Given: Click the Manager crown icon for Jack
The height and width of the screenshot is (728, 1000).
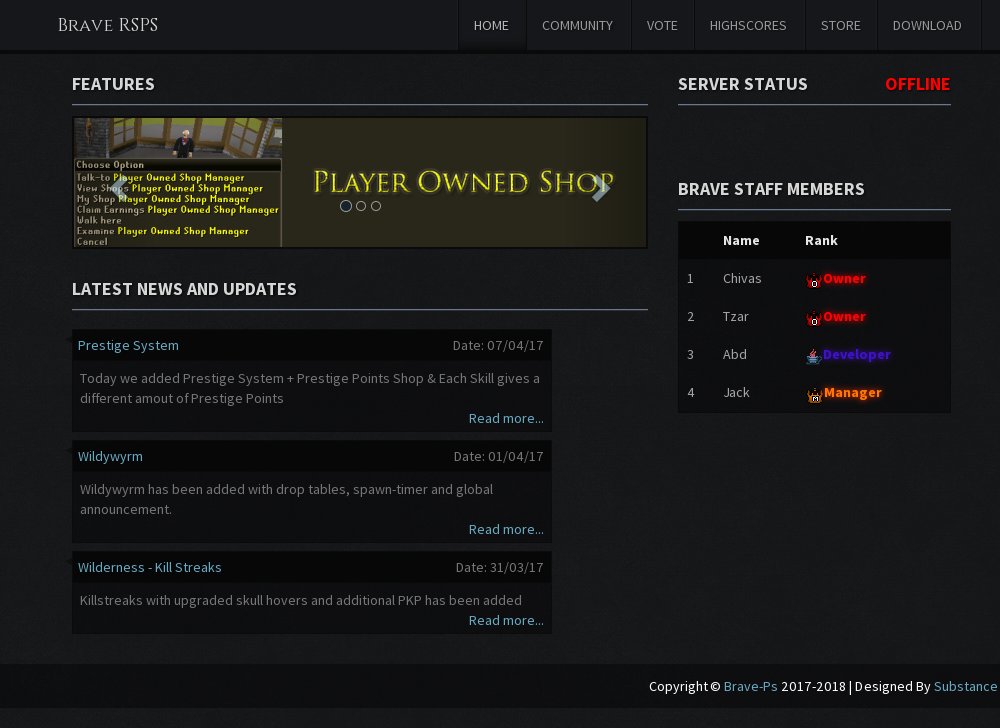Looking at the screenshot, I should click(x=814, y=394).
